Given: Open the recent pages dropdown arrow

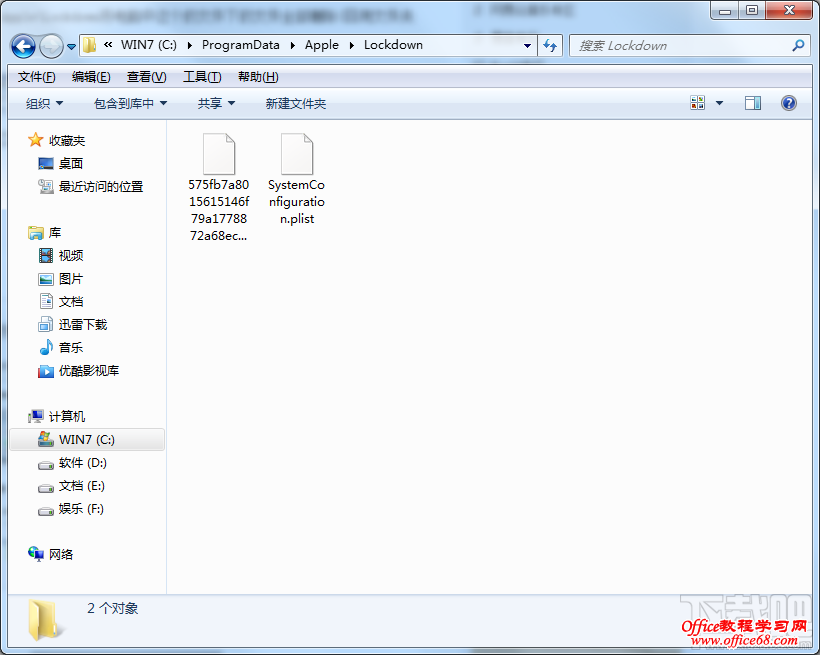Looking at the screenshot, I should pos(72,47).
